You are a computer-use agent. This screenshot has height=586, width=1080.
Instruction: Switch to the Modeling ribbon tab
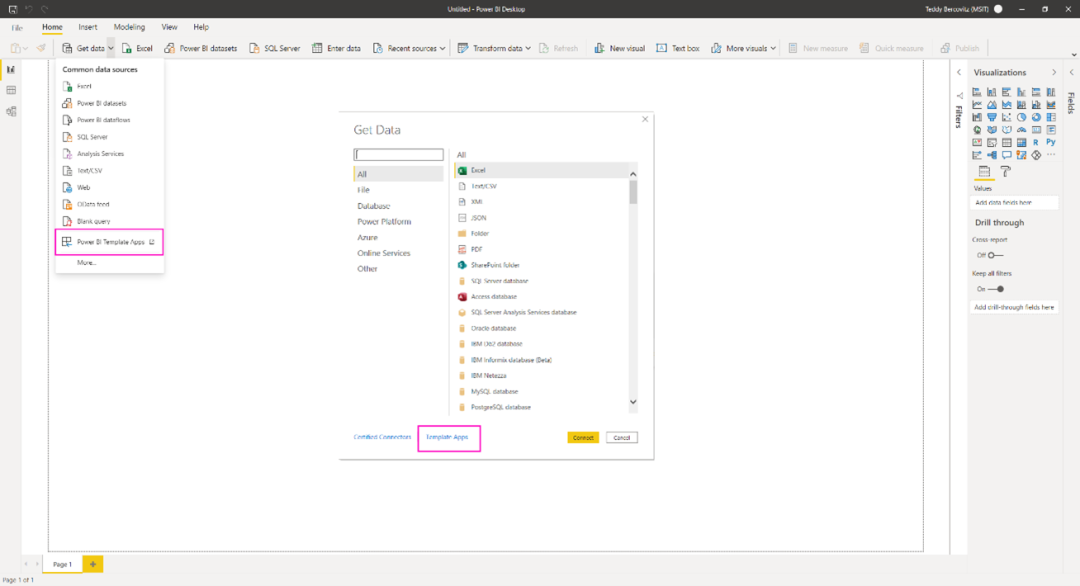129,27
